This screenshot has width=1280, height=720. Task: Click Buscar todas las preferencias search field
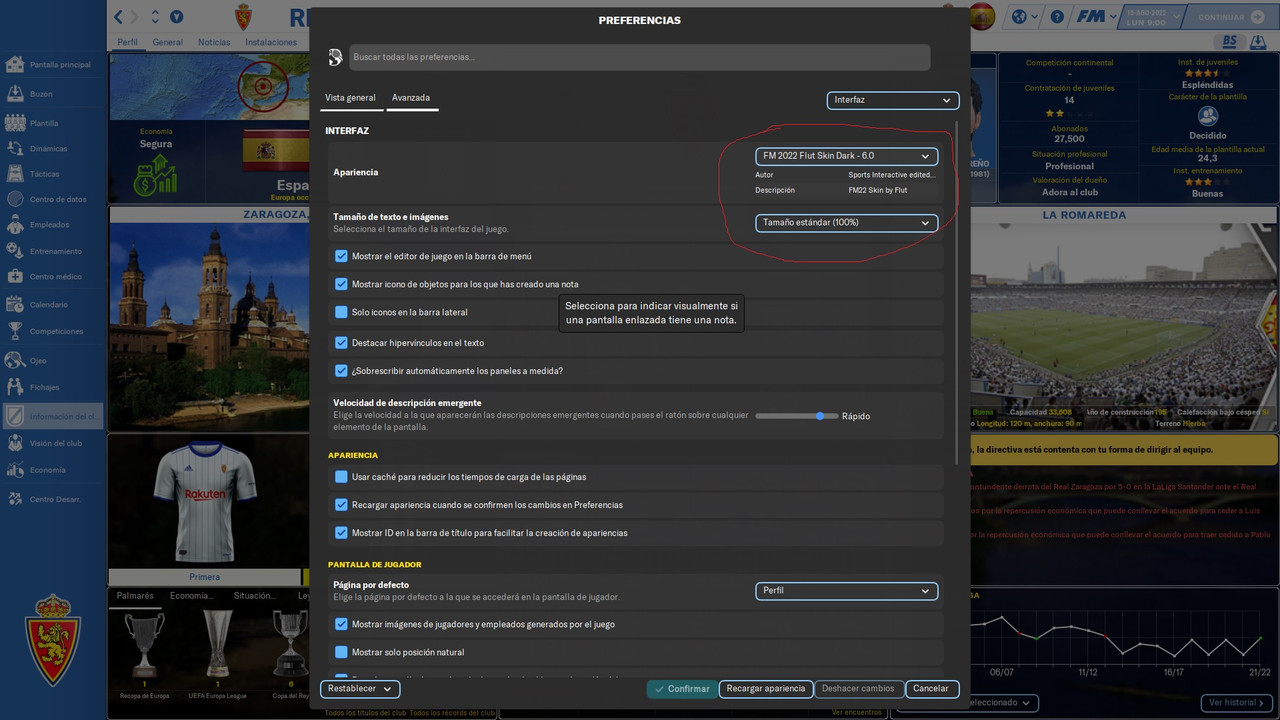640,57
